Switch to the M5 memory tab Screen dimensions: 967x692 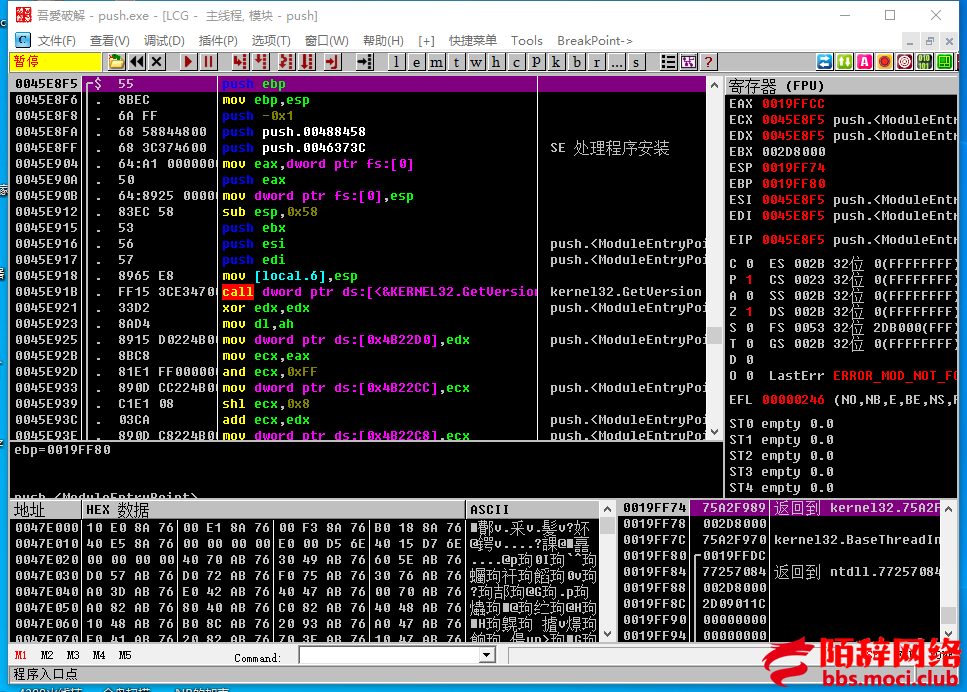click(x=125, y=656)
